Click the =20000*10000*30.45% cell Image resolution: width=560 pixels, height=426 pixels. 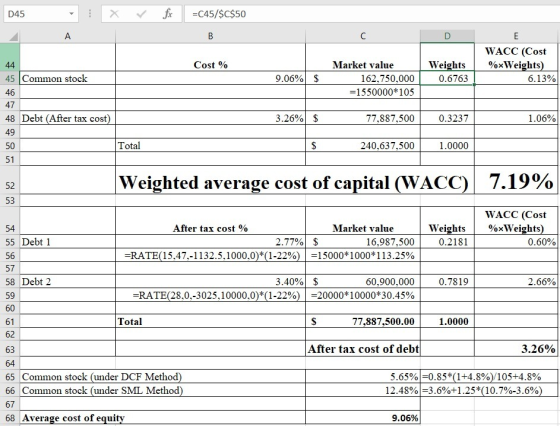tap(363, 295)
